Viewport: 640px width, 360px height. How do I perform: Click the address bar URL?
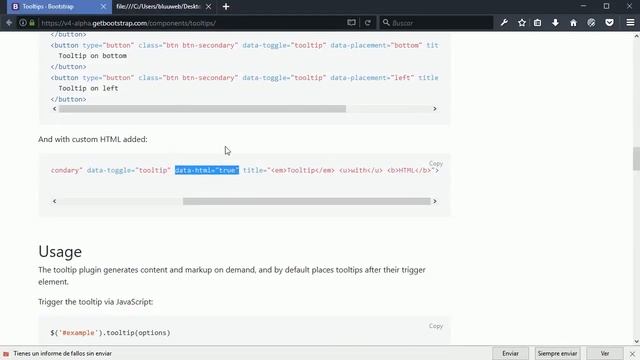pyautogui.click(x=129, y=23)
